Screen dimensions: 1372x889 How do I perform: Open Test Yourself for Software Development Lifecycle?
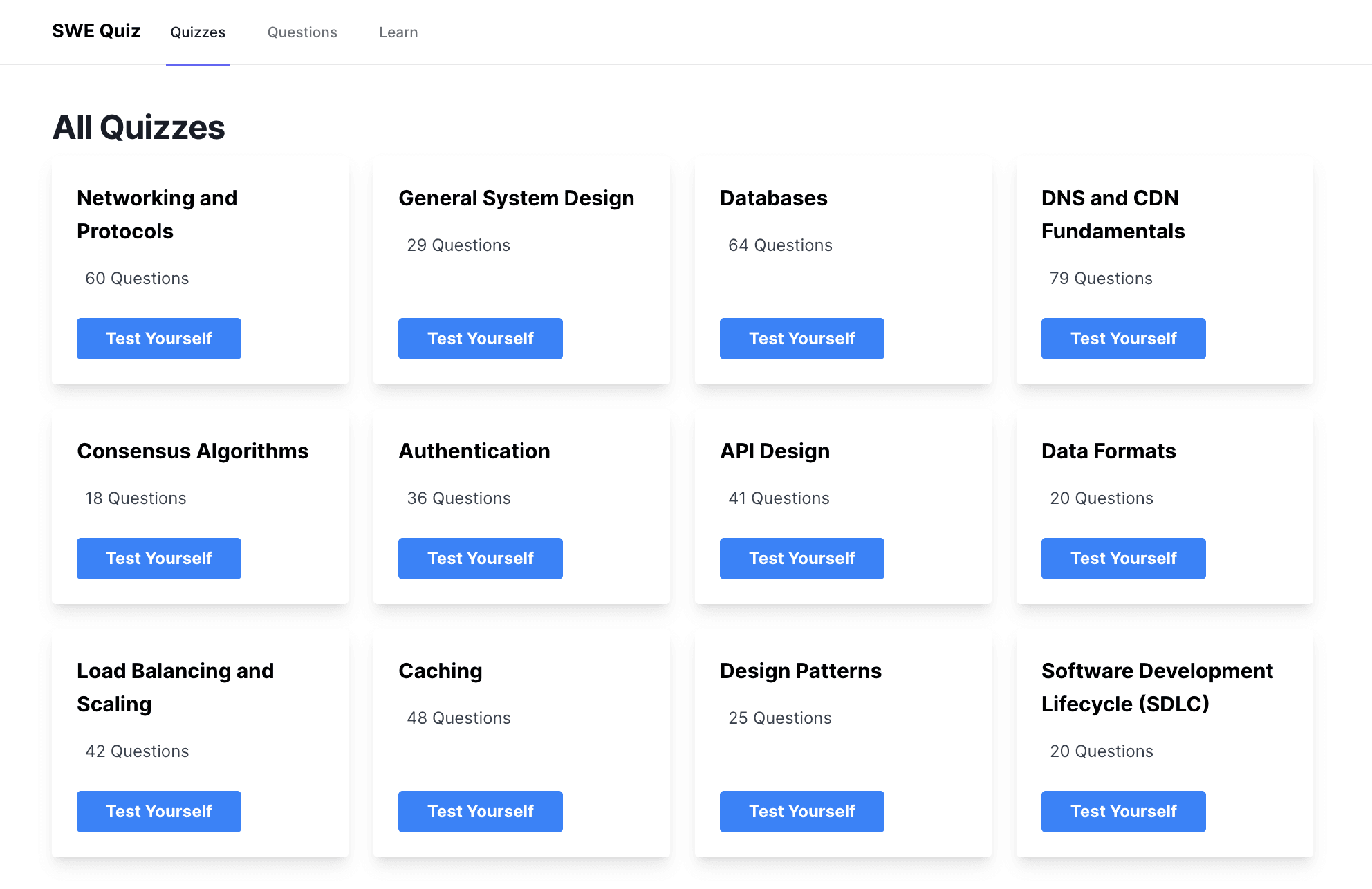[1124, 811]
